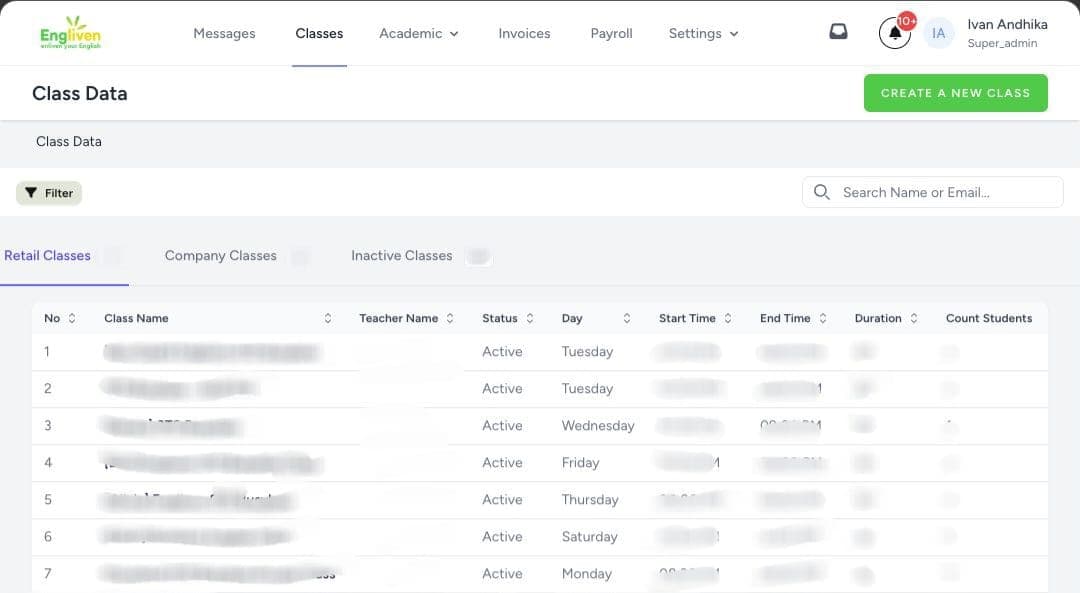Sort by End Time column arrows
Screen dimensions: 1080x593
[822, 318]
